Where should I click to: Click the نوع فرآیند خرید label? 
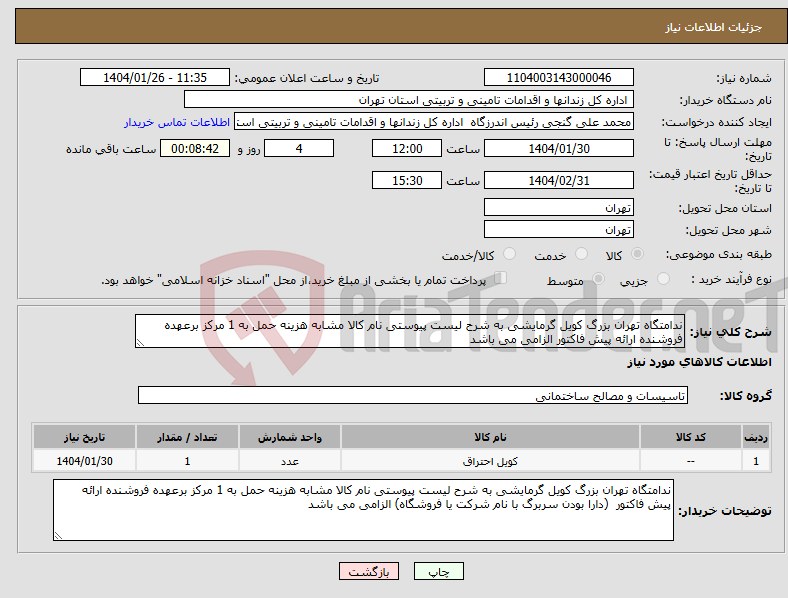click(x=731, y=279)
